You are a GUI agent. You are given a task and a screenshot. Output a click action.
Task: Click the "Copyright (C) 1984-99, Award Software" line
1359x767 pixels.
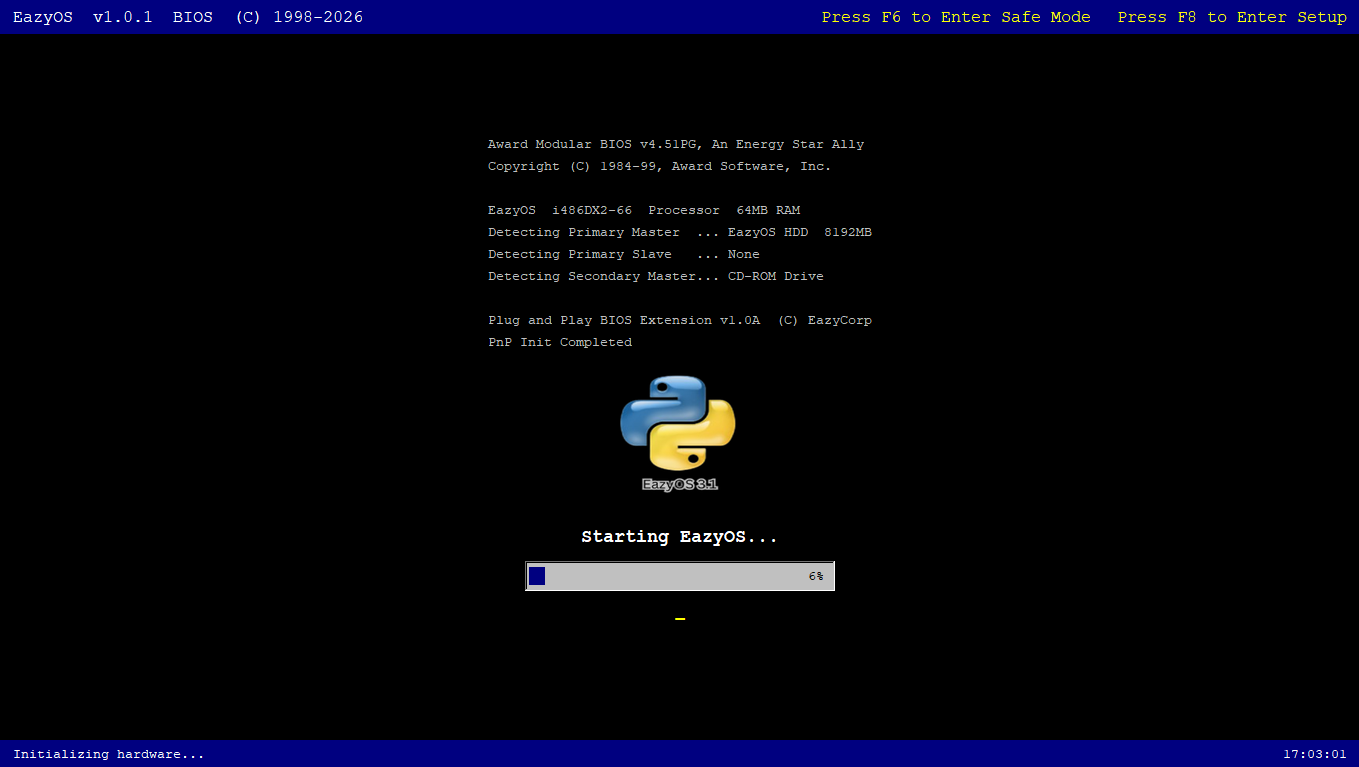pyautogui.click(x=660, y=167)
